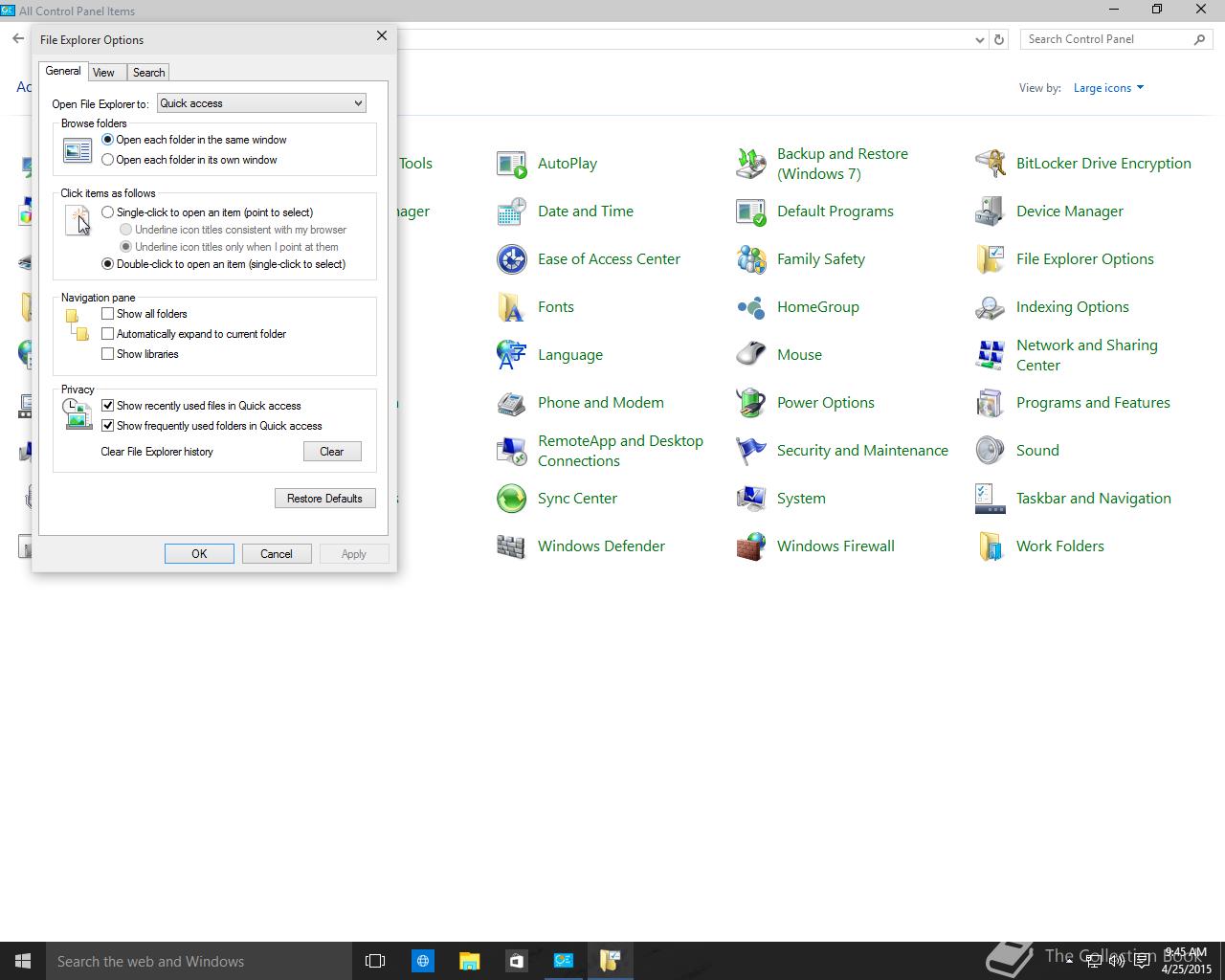Switch to the View tab
The height and width of the screenshot is (980, 1225).
pyautogui.click(x=103, y=73)
